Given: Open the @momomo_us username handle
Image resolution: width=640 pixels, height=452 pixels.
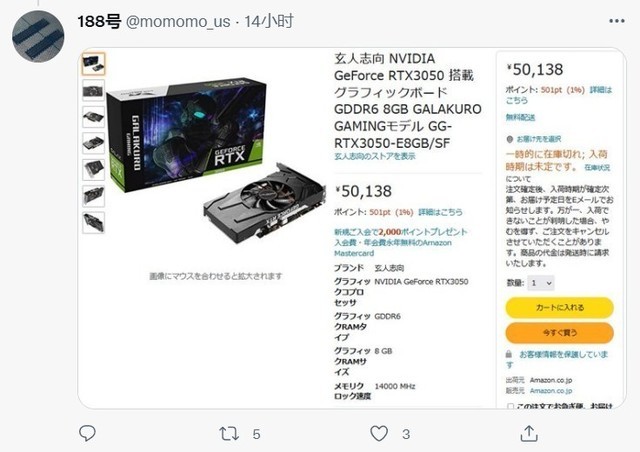Looking at the screenshot, I should click(178, 21).
